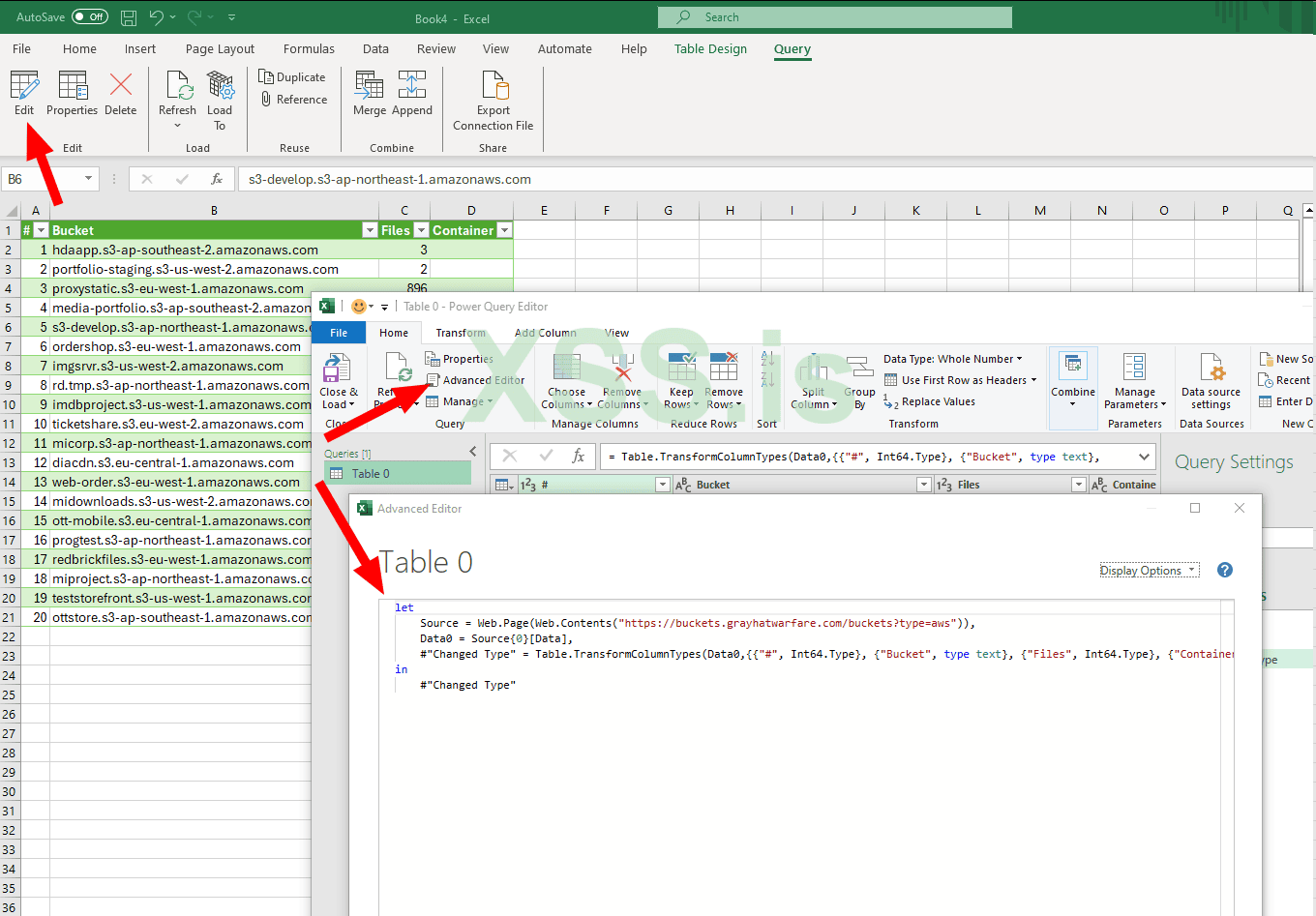Click the Merge queries icon
The image size is (1316, 916).
(x=369, y=92)
